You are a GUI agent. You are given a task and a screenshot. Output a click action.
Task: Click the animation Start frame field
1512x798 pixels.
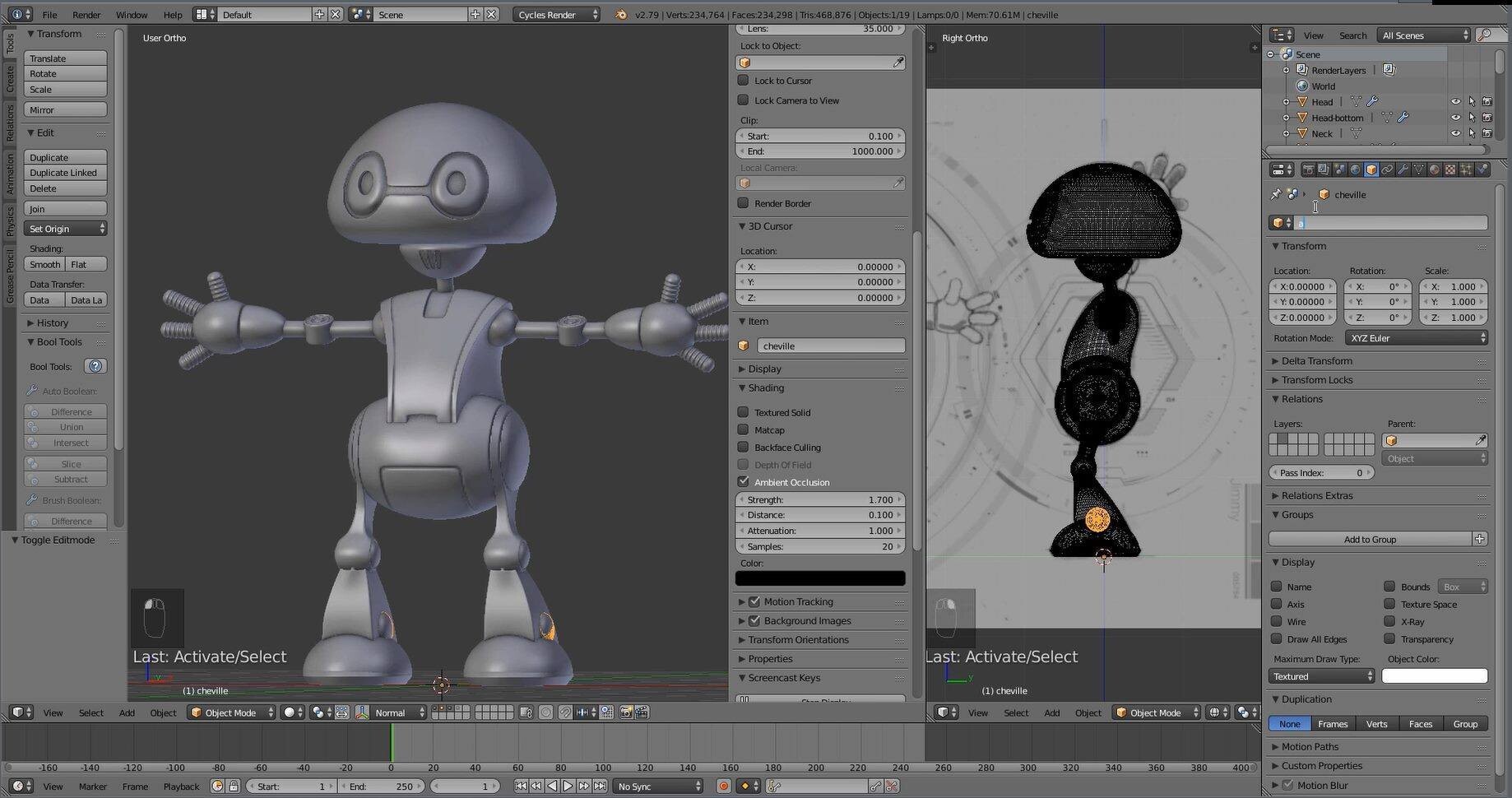(292, 786)
